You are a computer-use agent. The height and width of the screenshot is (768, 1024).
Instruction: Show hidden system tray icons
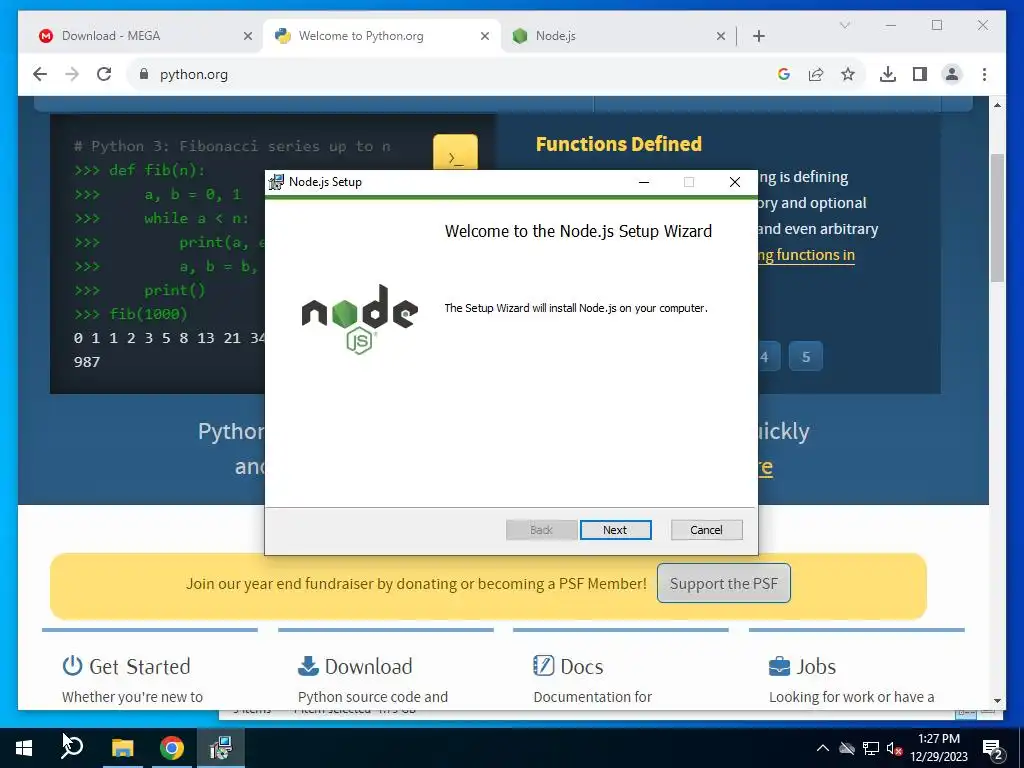[823, 748]
